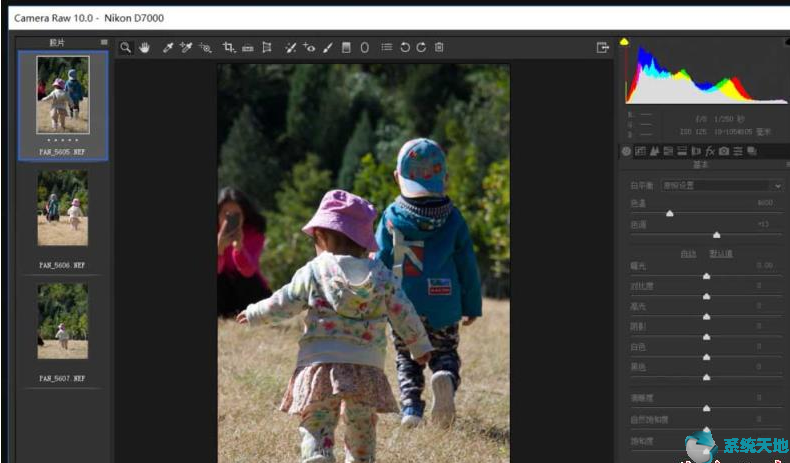Click the color temperature slider handle
790x463 pixels.
click(669, 214)
